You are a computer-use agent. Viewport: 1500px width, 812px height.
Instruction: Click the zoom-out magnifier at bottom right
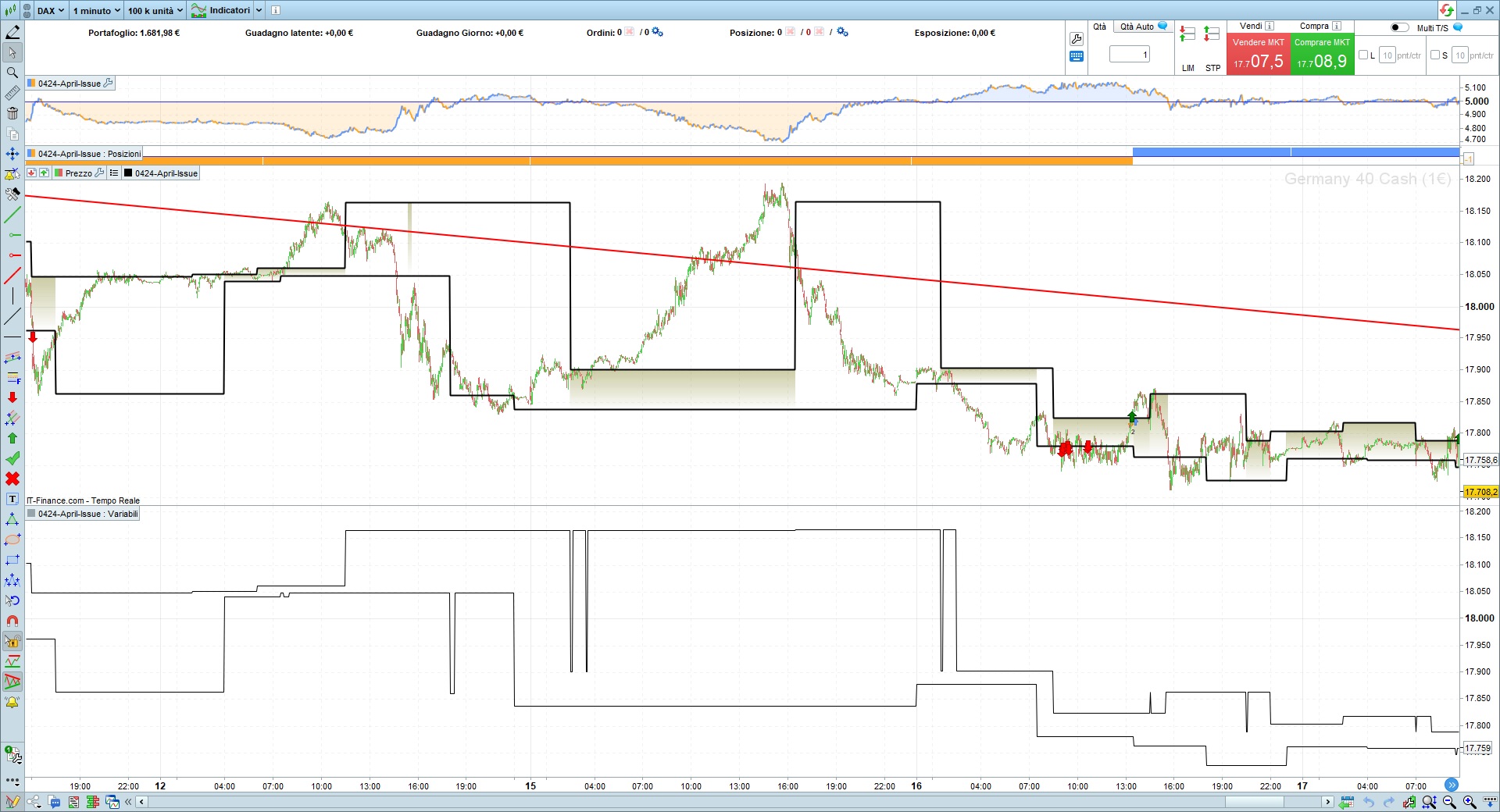pos(1450,802)
